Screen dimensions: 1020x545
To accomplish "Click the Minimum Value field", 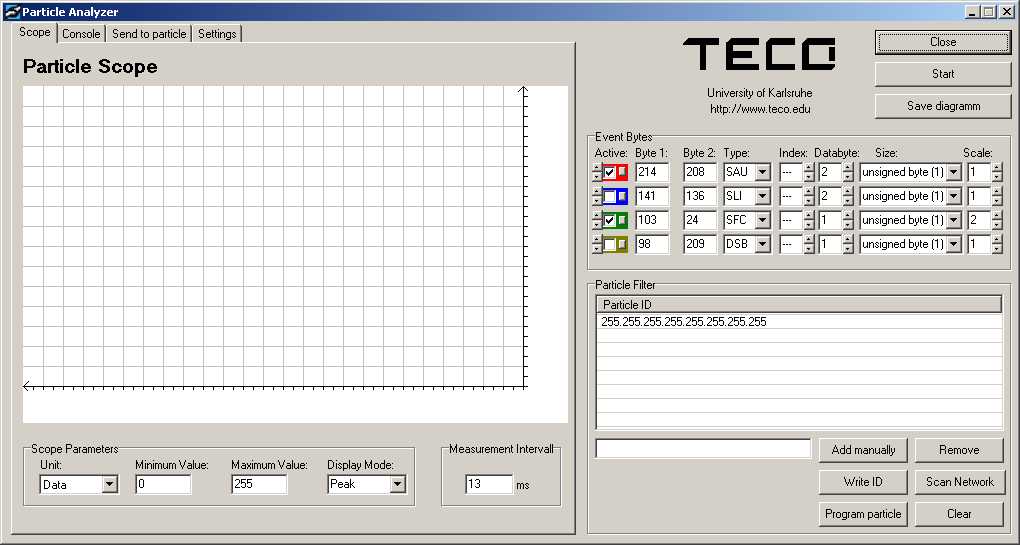I will pos(163,485).
